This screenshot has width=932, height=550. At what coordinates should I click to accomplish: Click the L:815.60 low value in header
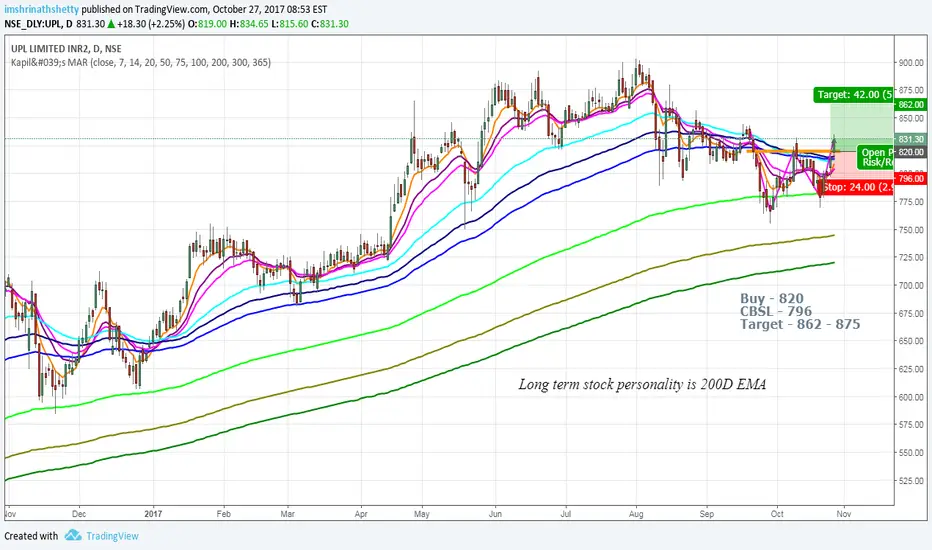pyautogui.click(x=289, y=24)
